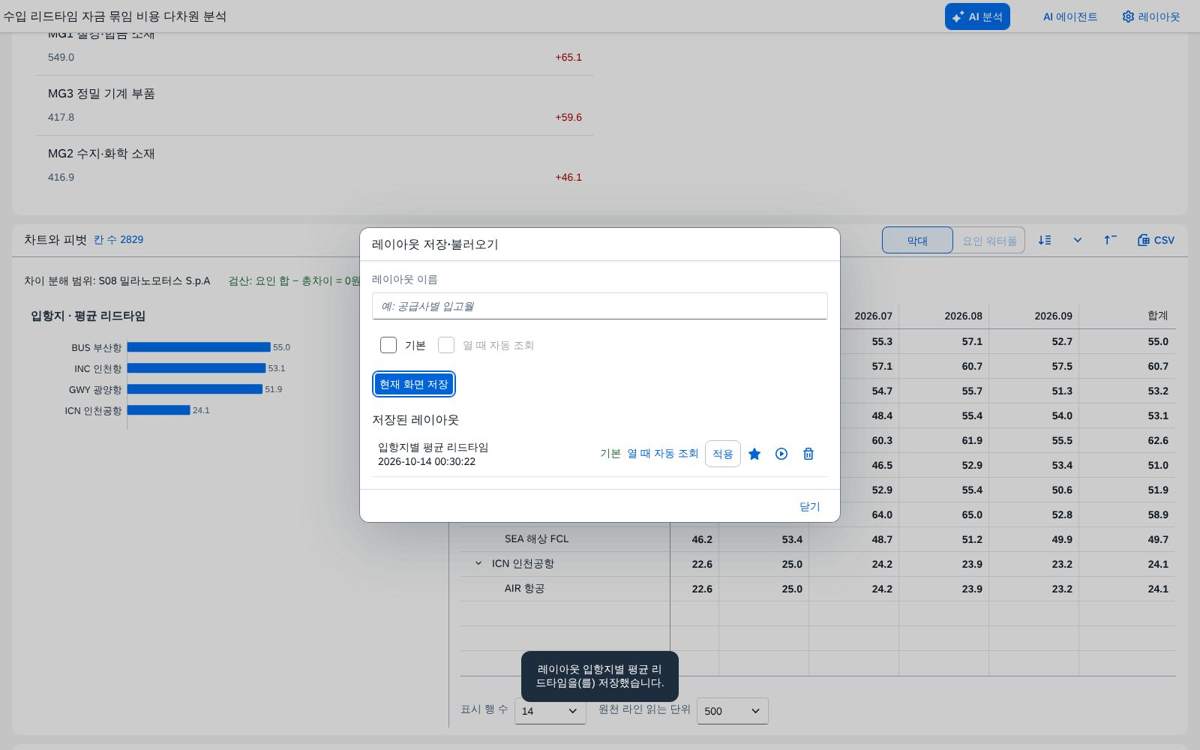Select the 합계 column header
Screen dimensions: 1200x750
click(1158, 316)
